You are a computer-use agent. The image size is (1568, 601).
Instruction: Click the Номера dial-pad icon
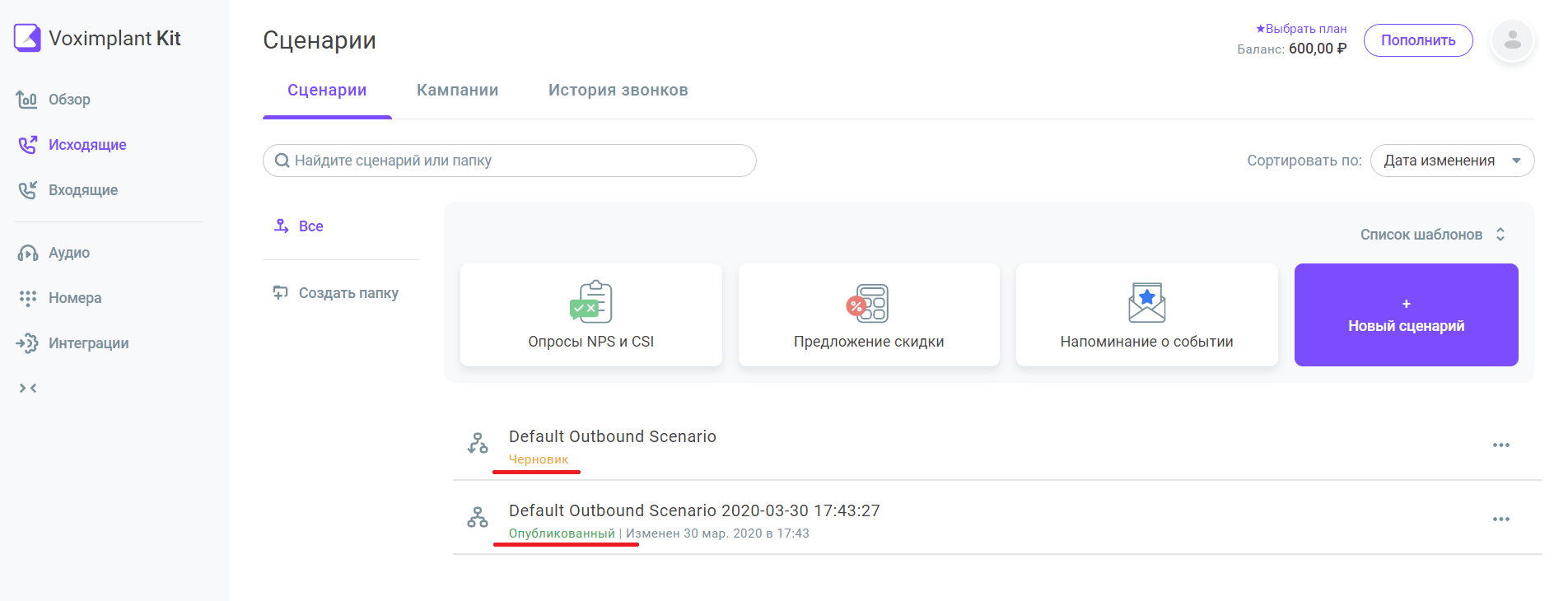27,298
